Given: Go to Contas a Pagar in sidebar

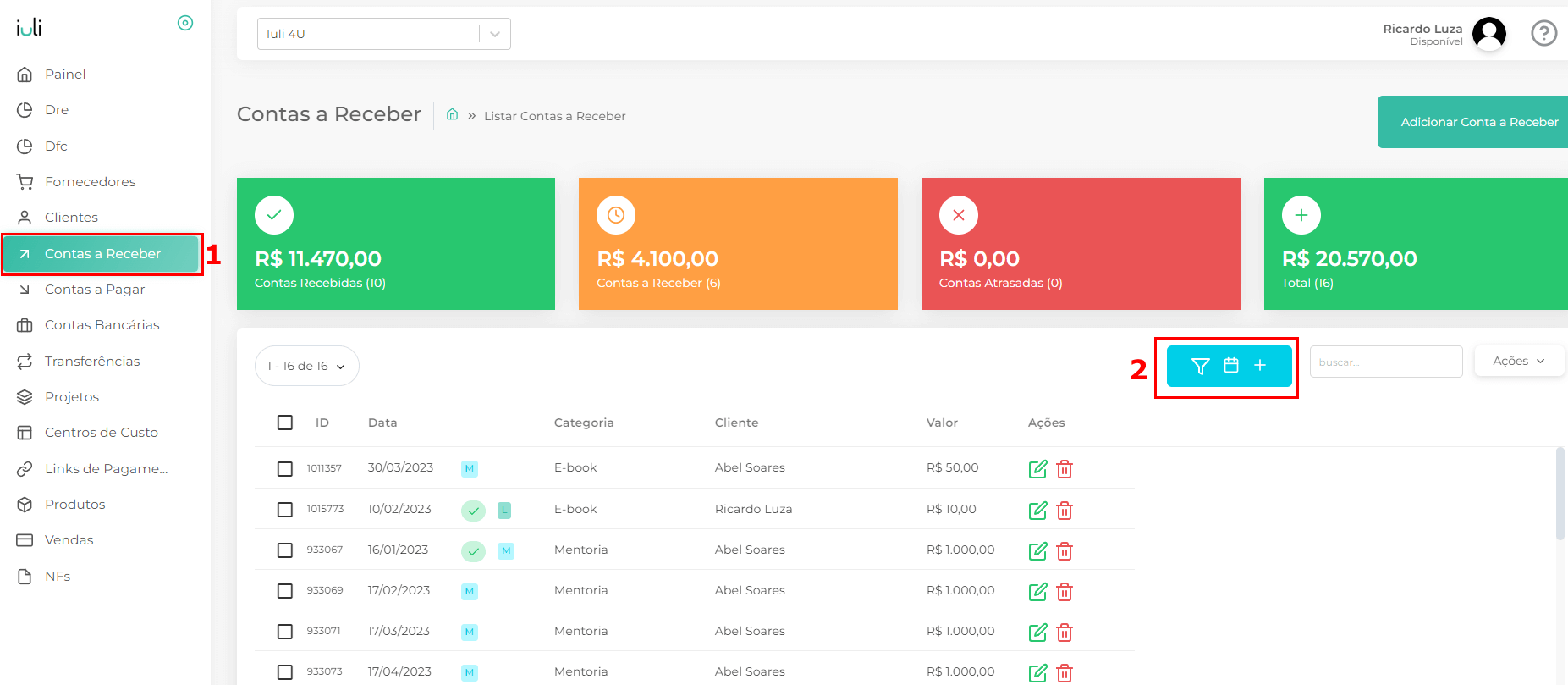Looking at the screenshot, I should coord(95,290).
